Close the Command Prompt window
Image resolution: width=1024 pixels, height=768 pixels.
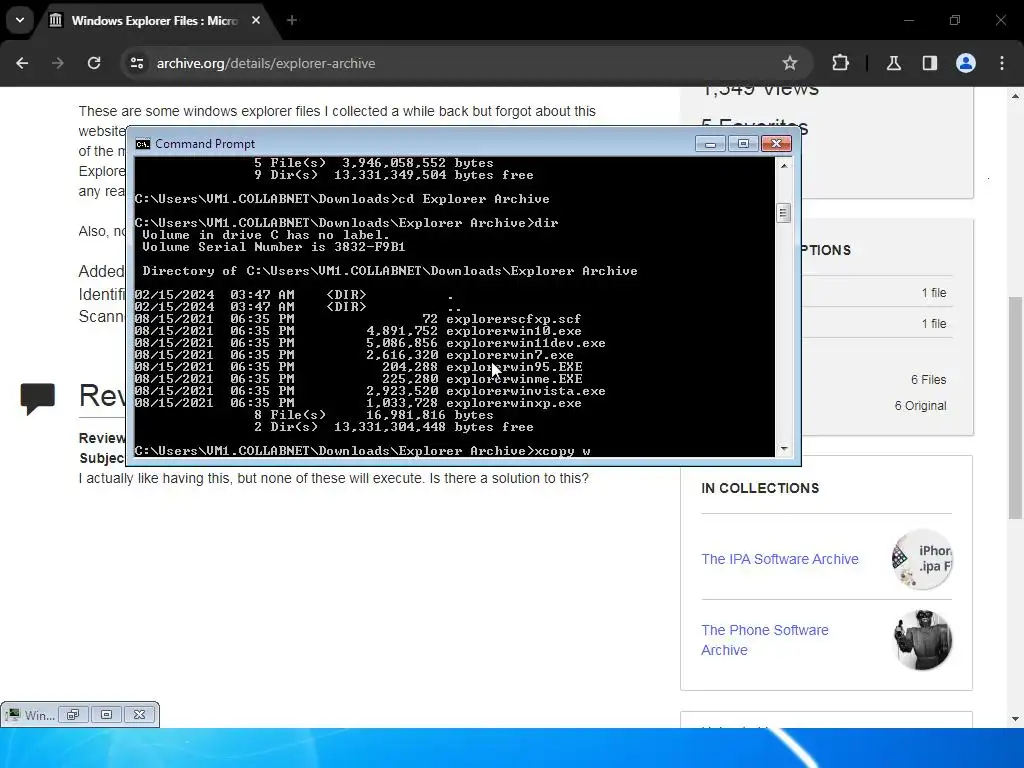[x=776, y=144]
